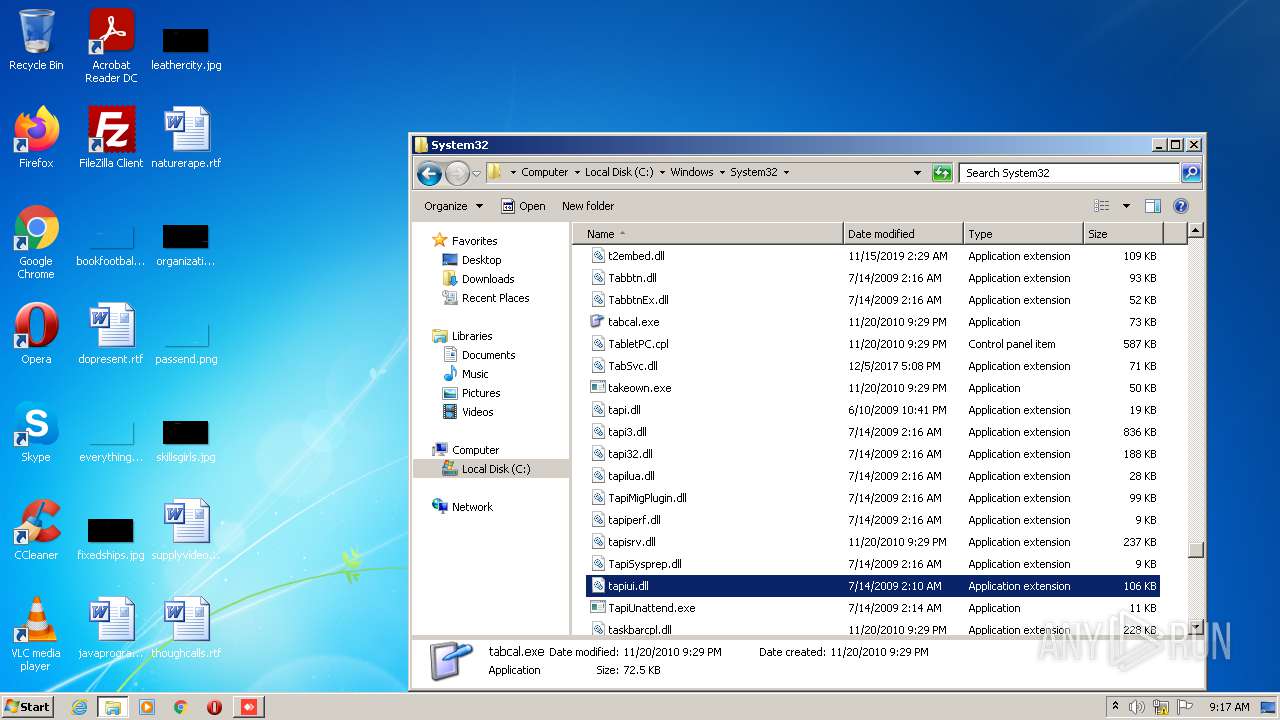Select Documents library
This screenshot has height=720, width=1280.
488,355
